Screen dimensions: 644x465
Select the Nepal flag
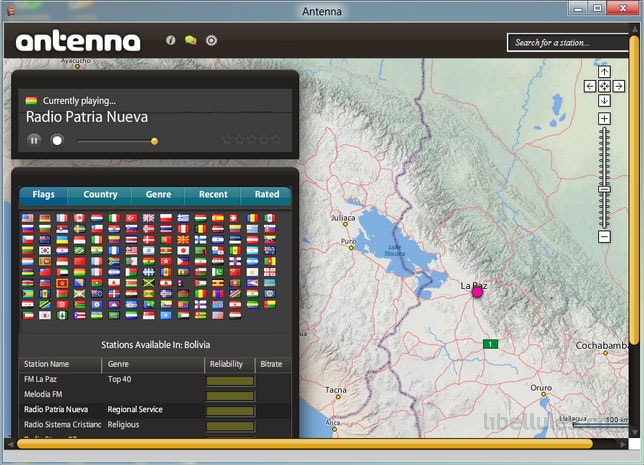(180, 283)
